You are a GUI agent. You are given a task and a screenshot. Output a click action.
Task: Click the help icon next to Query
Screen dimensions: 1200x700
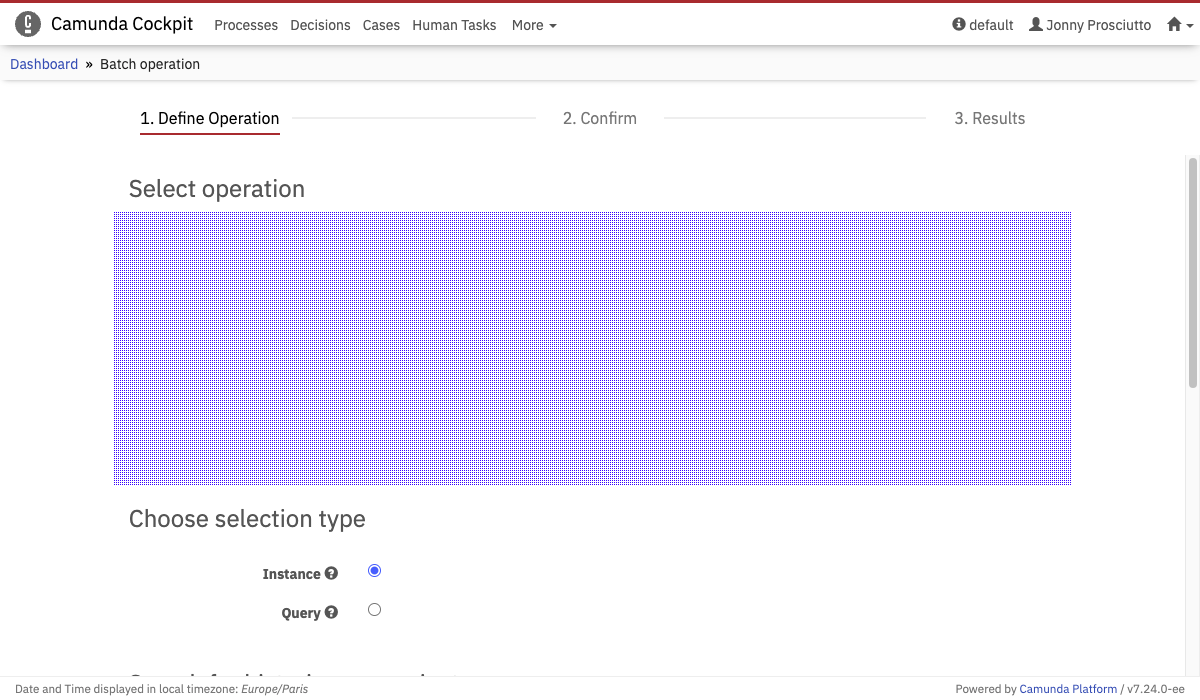[x=331, y=613]
